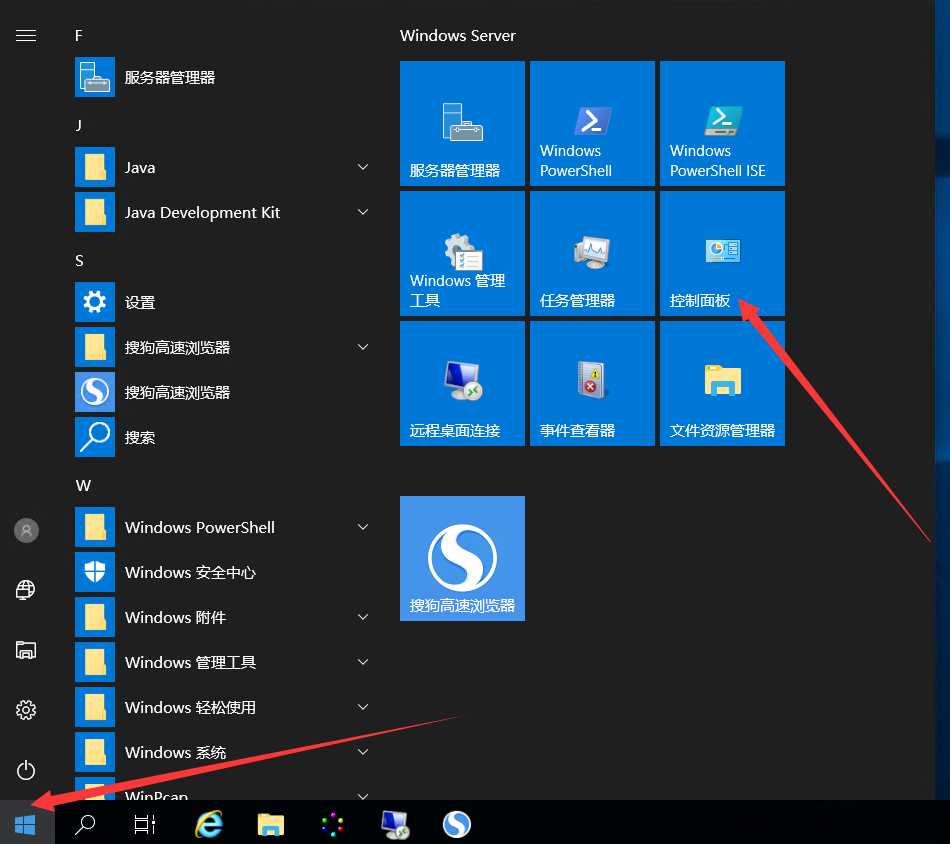Open the Windows PowerShell folder entry
Viewport: 950px width, 844px height.
pos(222,527)
